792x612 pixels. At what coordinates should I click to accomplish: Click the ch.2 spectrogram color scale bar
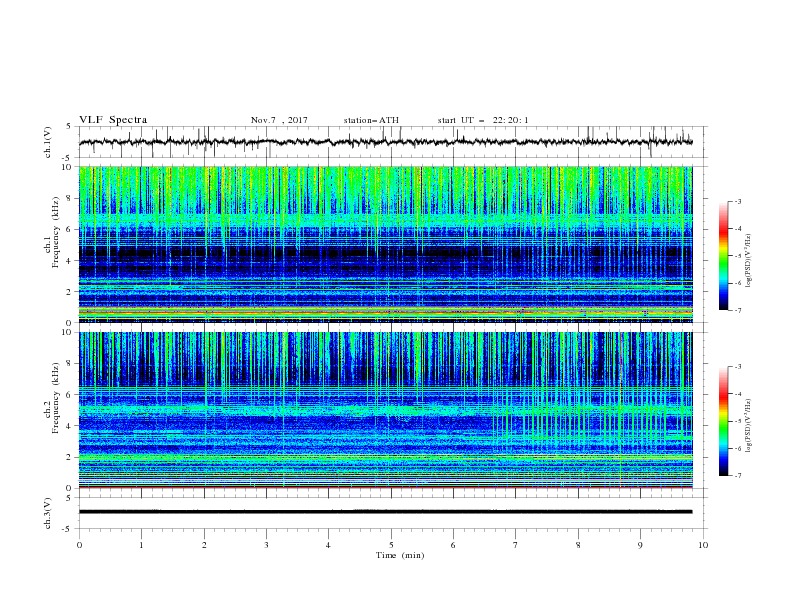(x=723, y=421)
